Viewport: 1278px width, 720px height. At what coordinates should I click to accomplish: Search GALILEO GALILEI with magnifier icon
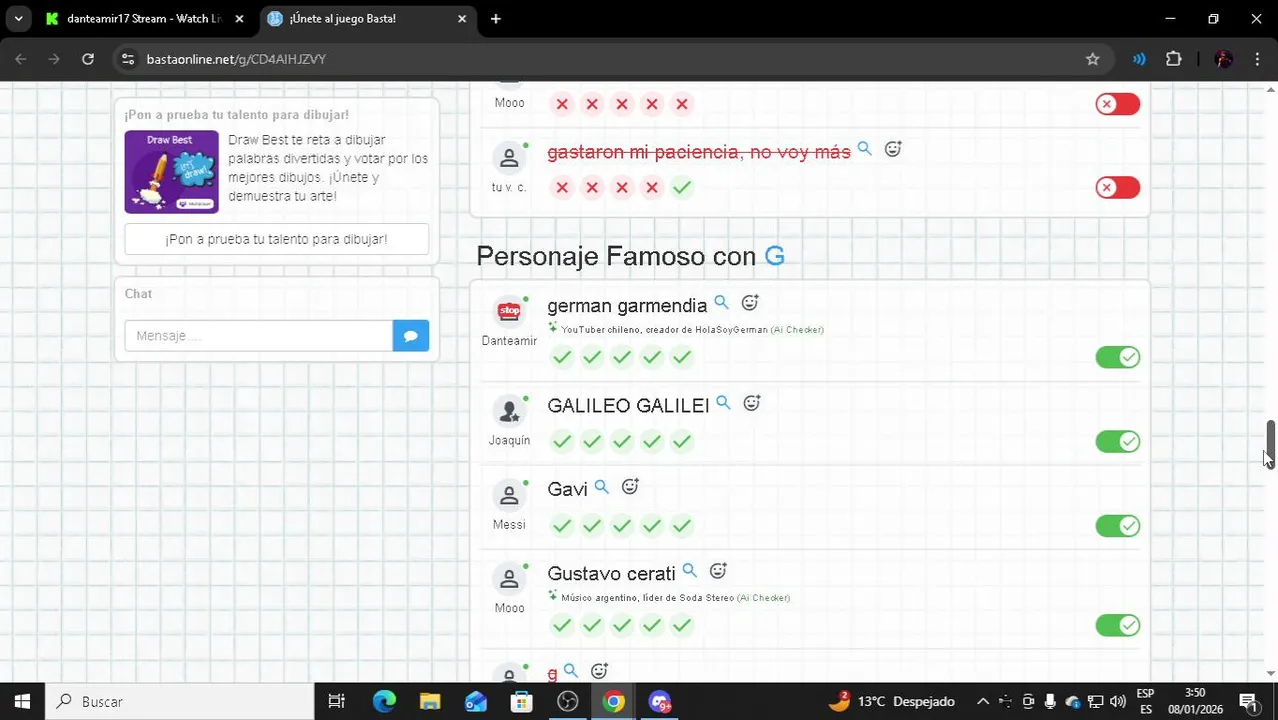[x=723, y=403]
